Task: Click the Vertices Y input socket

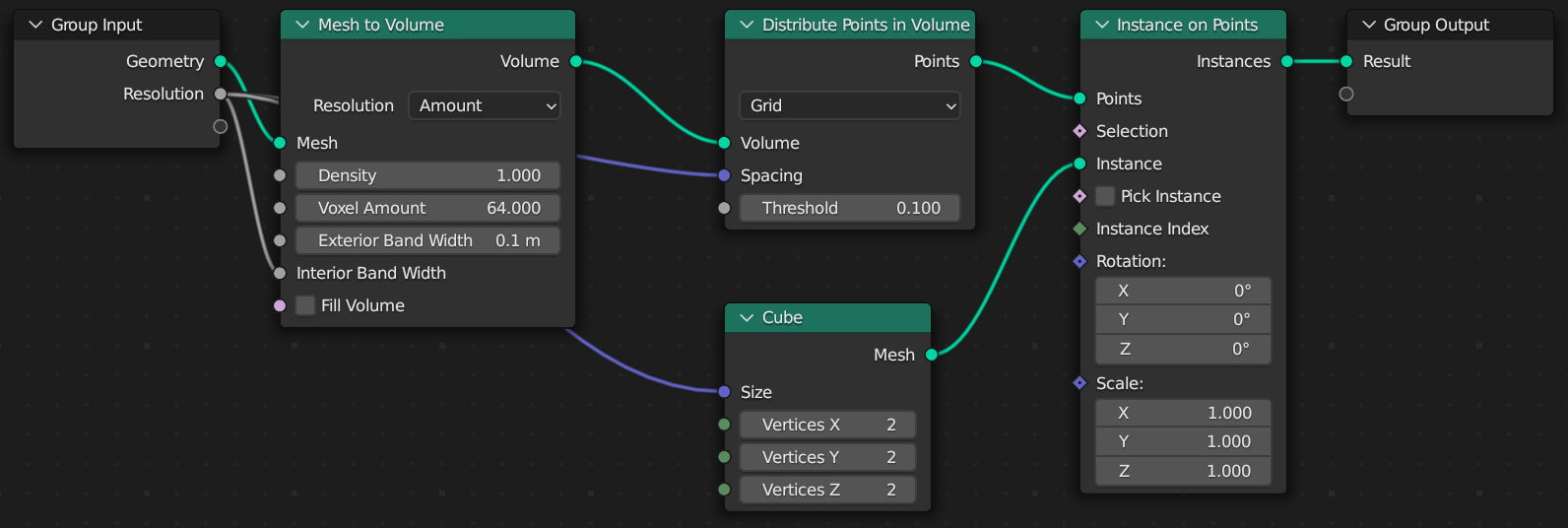Action: tap(724, 457)
